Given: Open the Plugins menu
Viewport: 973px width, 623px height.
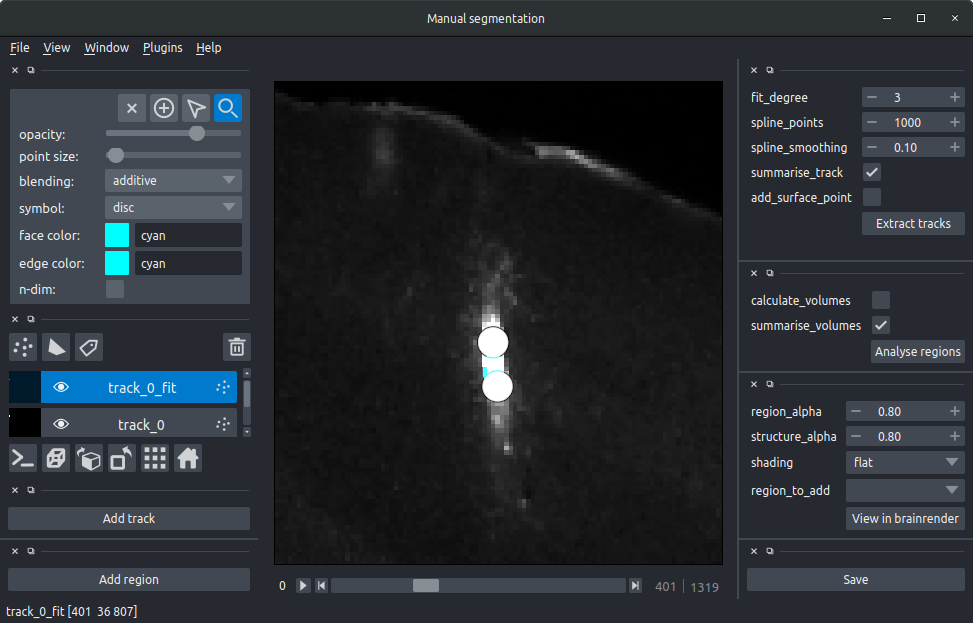Looking at the screenshot, I should coord(162,47).
